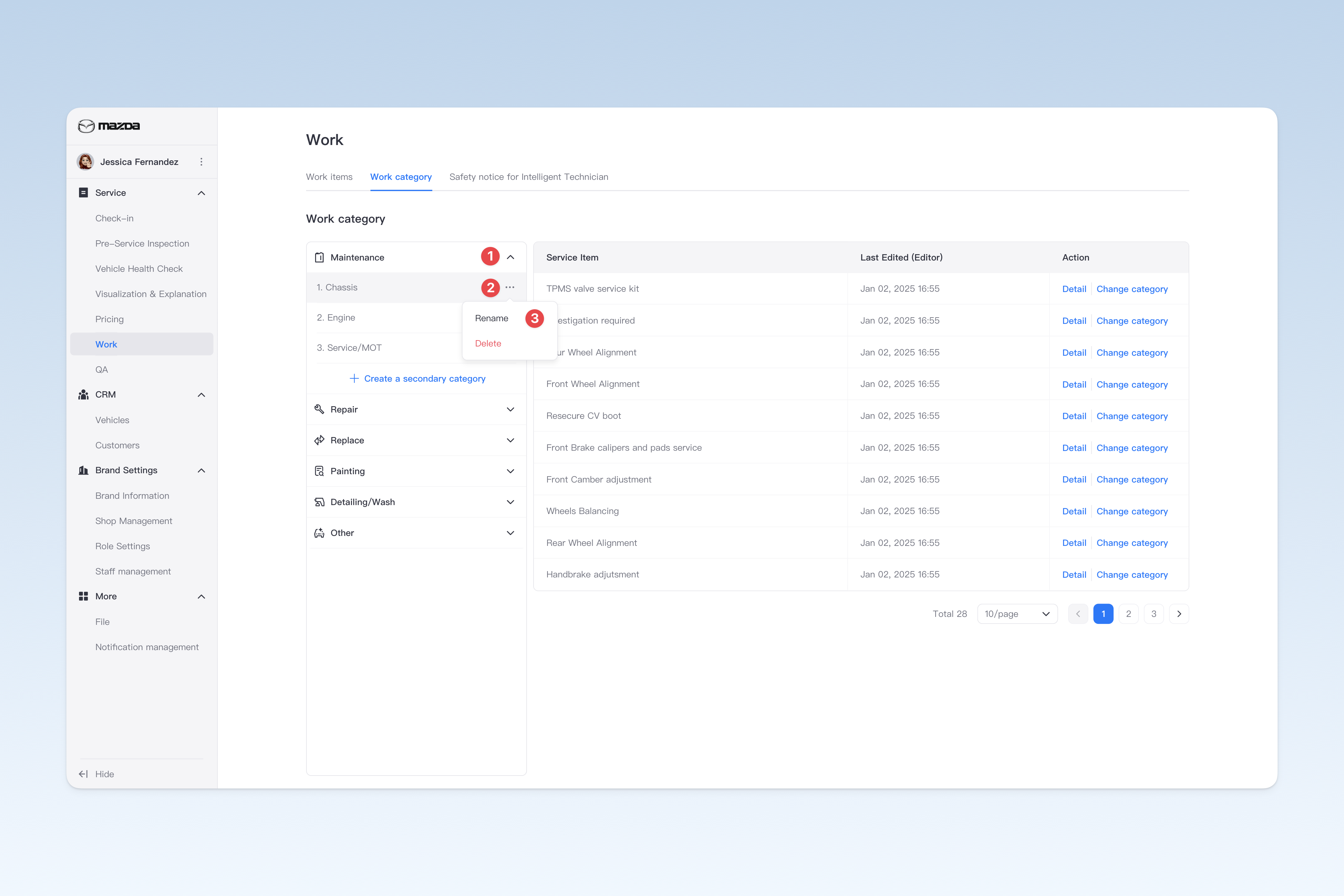This screenshot has width=1344, height=896.
Task: Open the 10/page size dropdown
Action: click(1018, 614)
